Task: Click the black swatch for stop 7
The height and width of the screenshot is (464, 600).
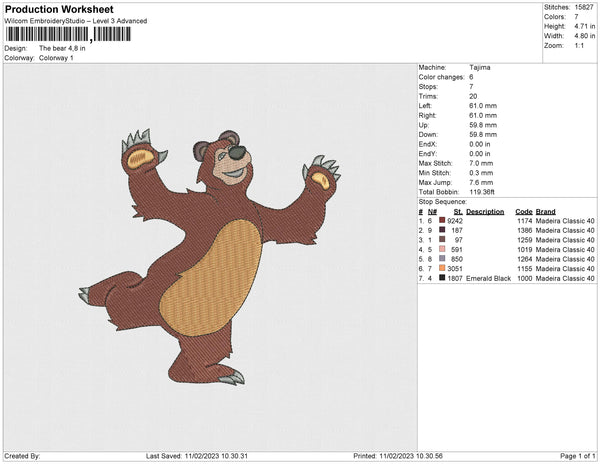Action: 442,278
